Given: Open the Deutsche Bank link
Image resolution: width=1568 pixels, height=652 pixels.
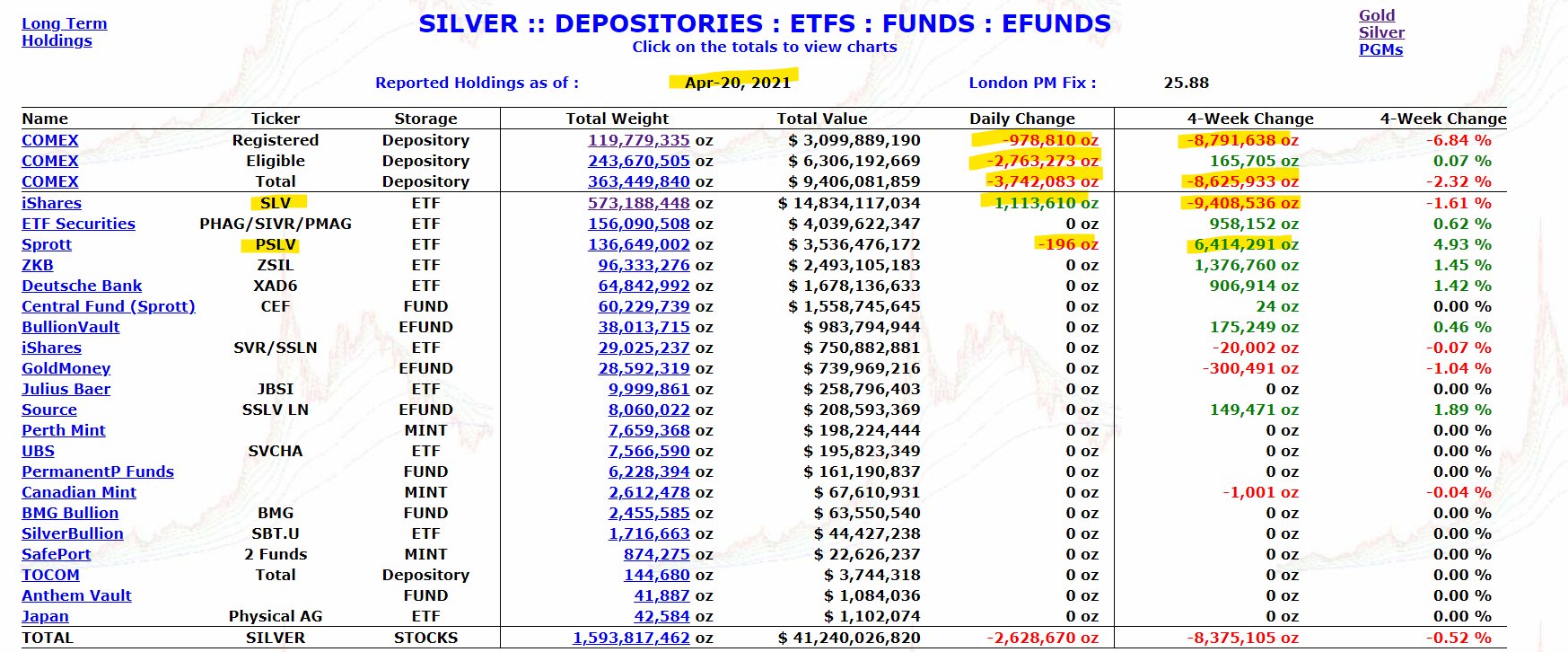Looking at the screenshot, I should coord(82,286).
